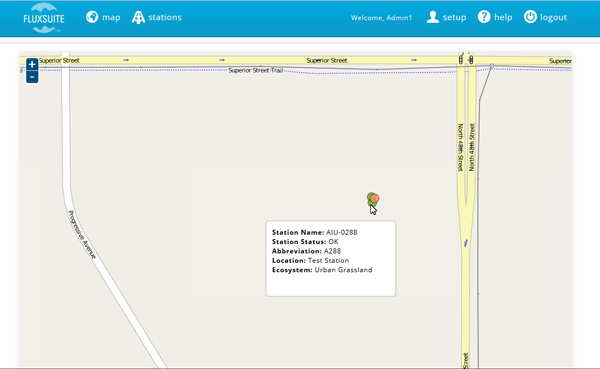
Task: Click the AIU-0288 station info popup
Action: click(x=331, y=258)
